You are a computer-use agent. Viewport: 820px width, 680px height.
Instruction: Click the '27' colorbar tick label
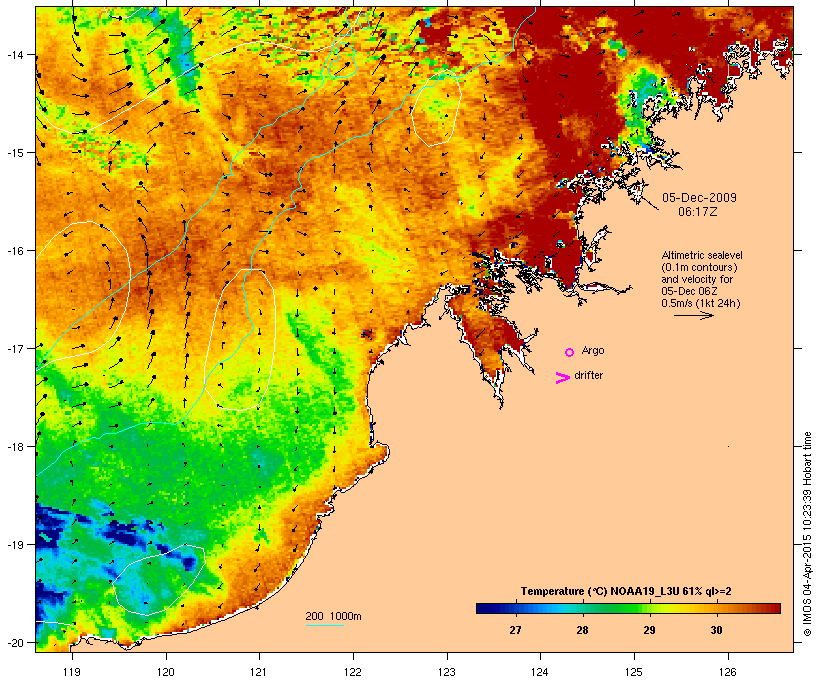515,630
